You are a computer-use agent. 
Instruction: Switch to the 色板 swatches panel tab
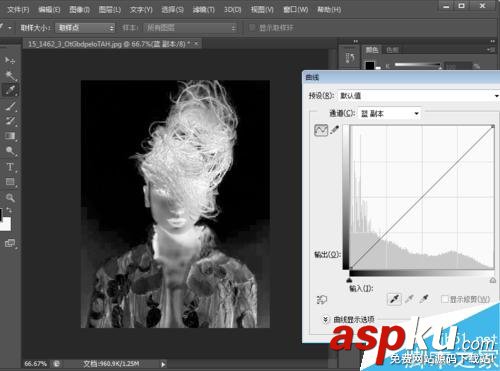[x=392, y=50]
